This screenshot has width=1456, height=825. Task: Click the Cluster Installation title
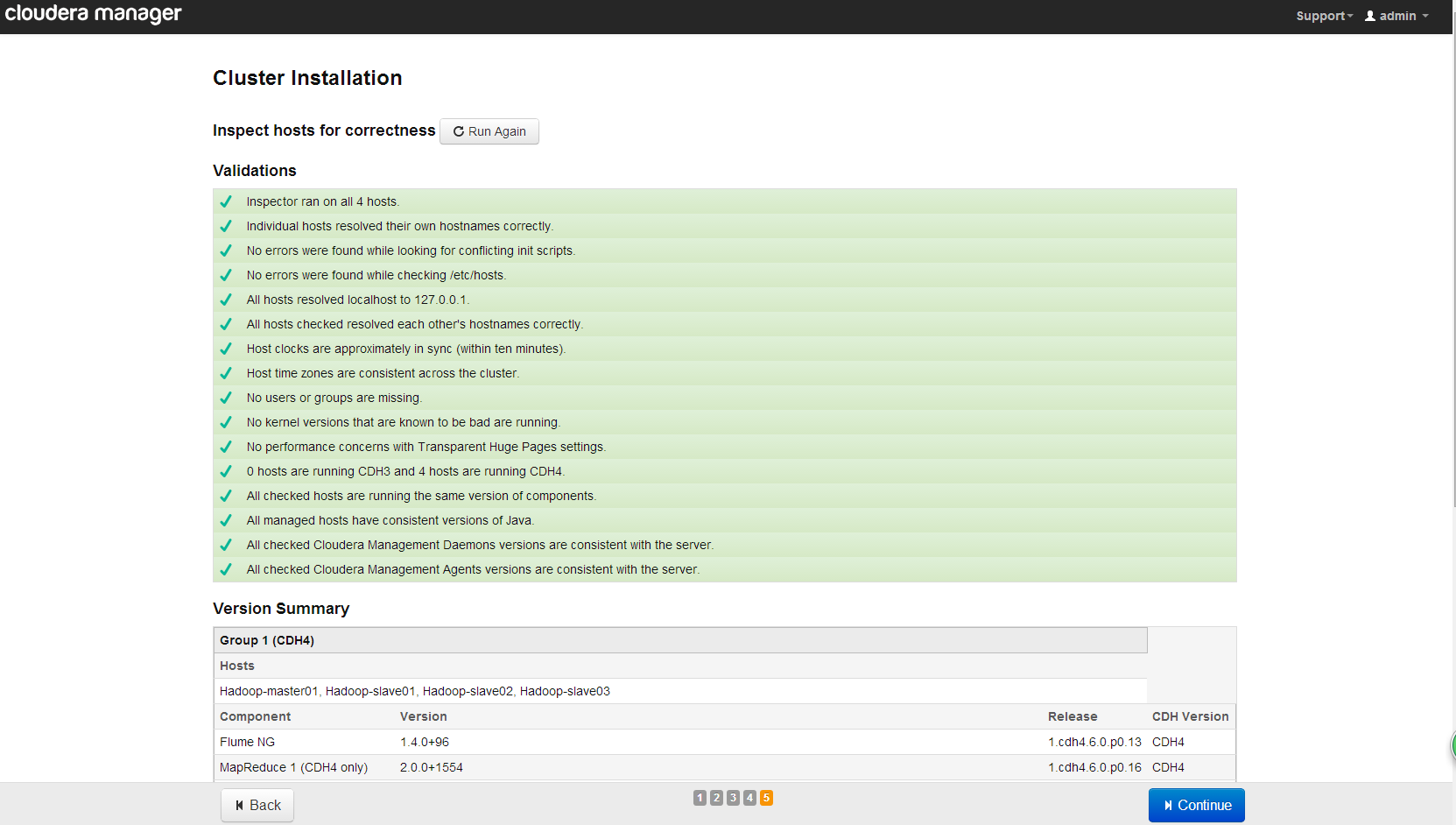point(307,78)
